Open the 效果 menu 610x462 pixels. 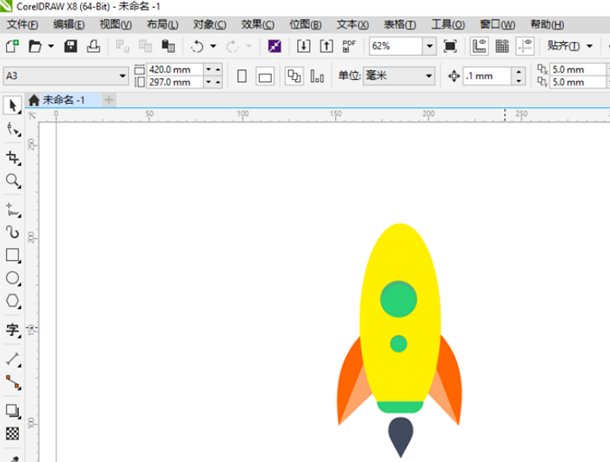click(258, 23)
